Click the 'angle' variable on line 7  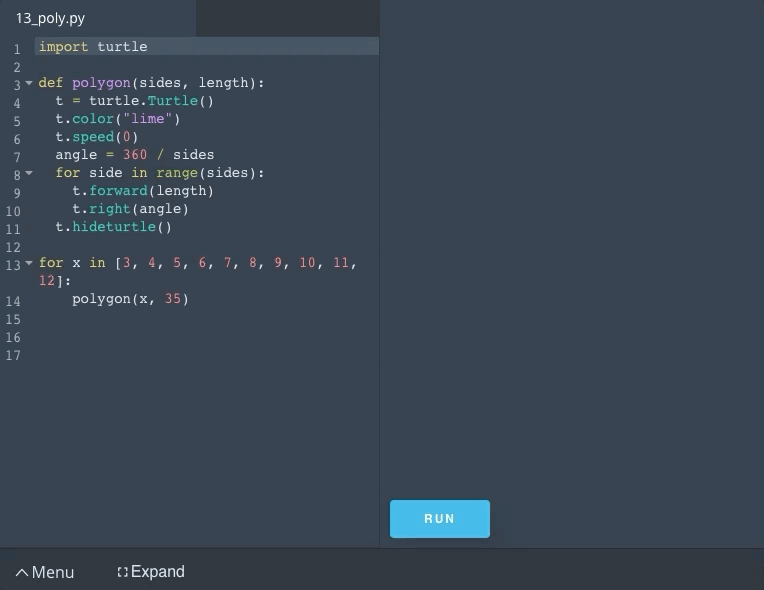tap(76, 155)
